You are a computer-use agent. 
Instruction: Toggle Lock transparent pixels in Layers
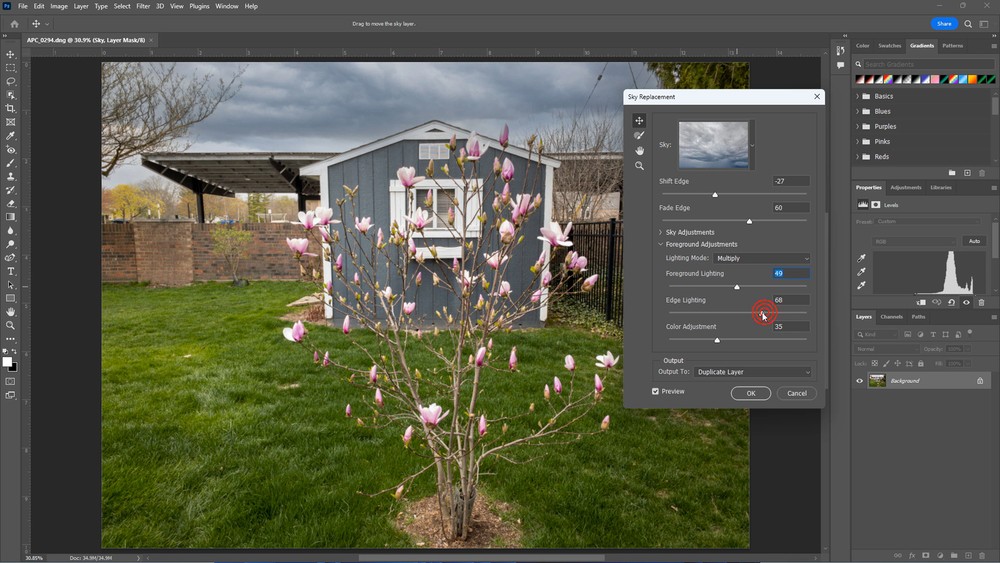point(875,363)
